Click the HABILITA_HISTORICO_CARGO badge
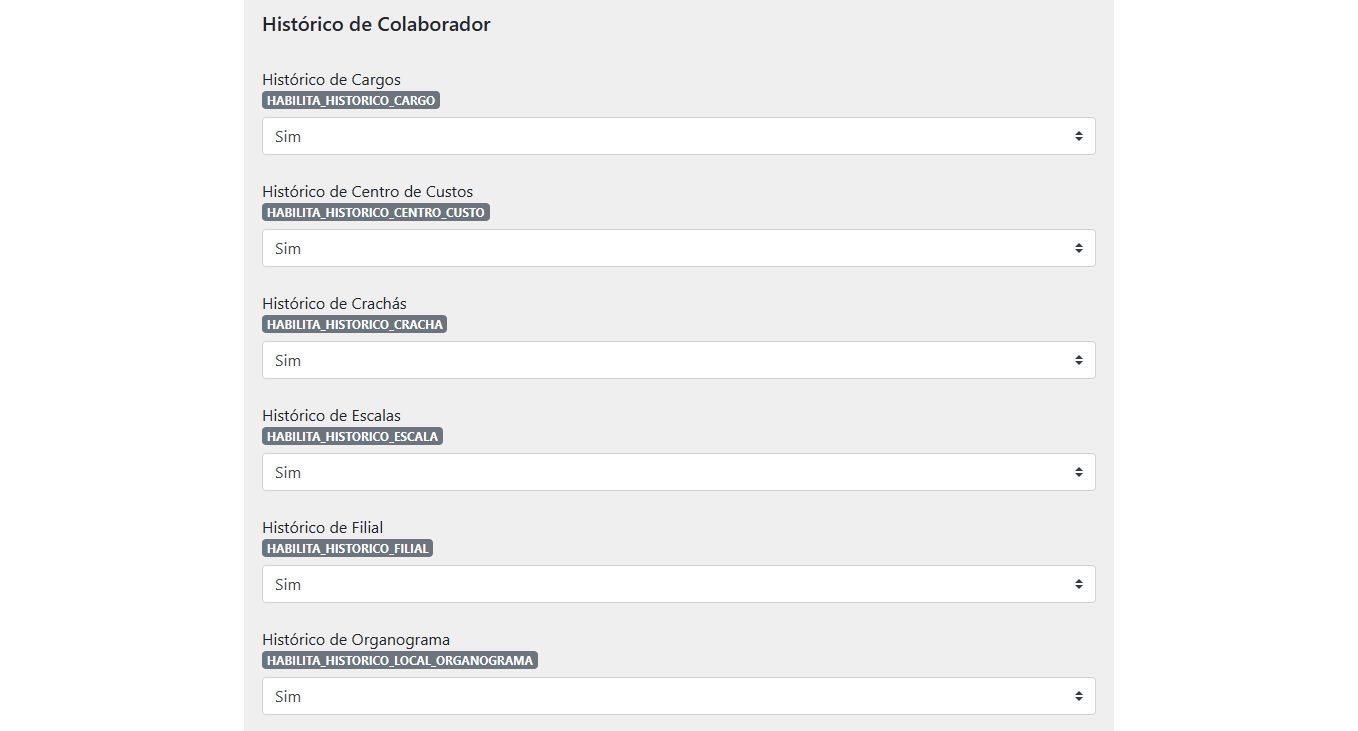The height and width of the screenshot is (731, 1358). [351, 100]
